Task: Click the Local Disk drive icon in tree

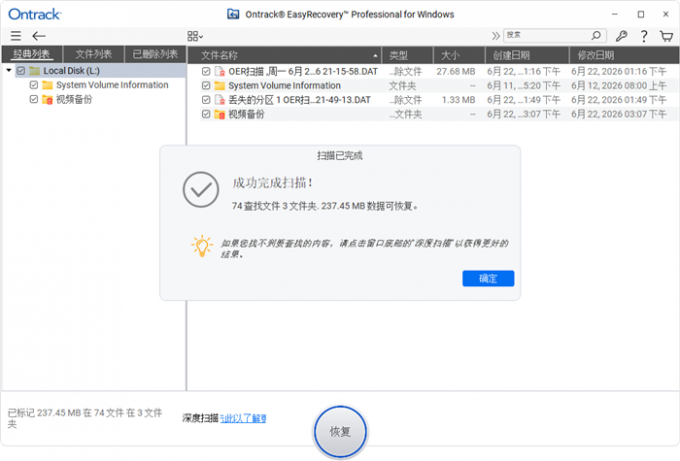Action: point(35,71)
